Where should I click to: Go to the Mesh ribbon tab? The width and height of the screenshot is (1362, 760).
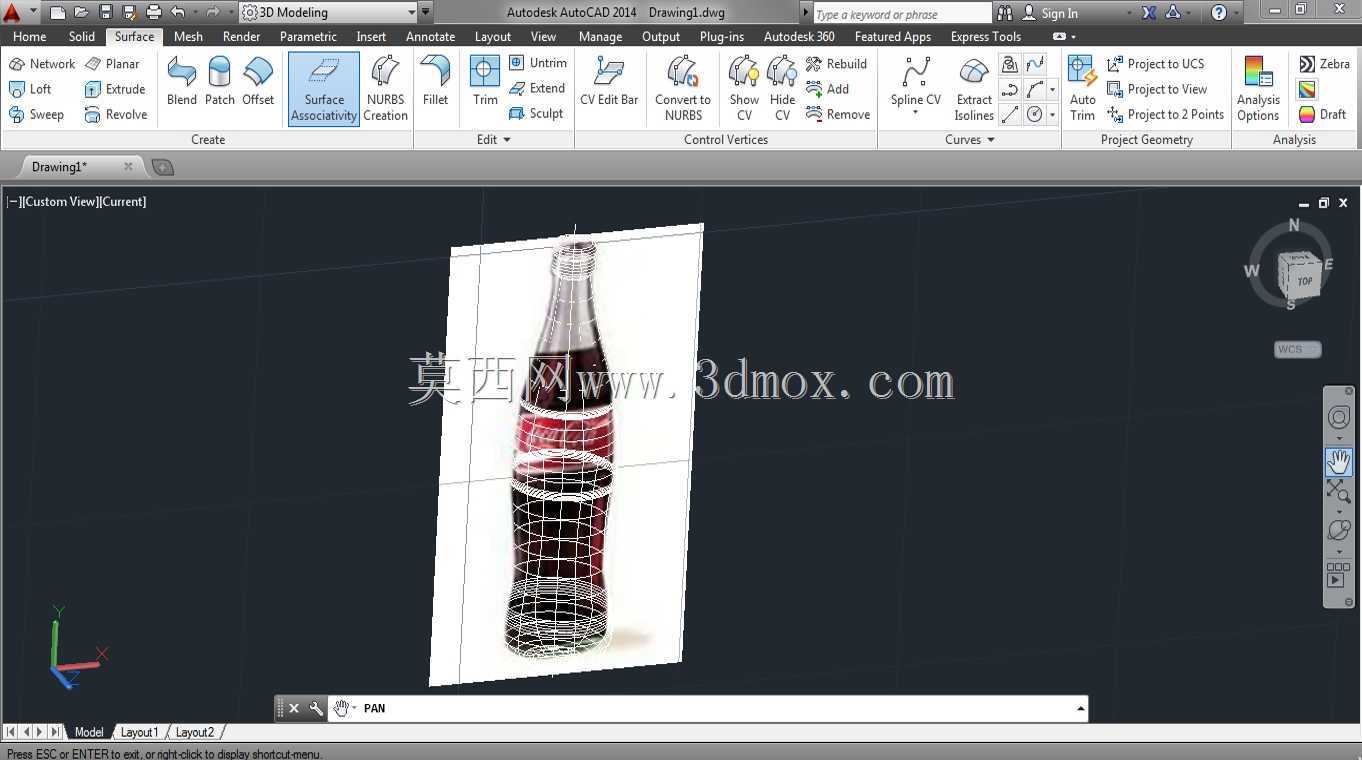188,36
